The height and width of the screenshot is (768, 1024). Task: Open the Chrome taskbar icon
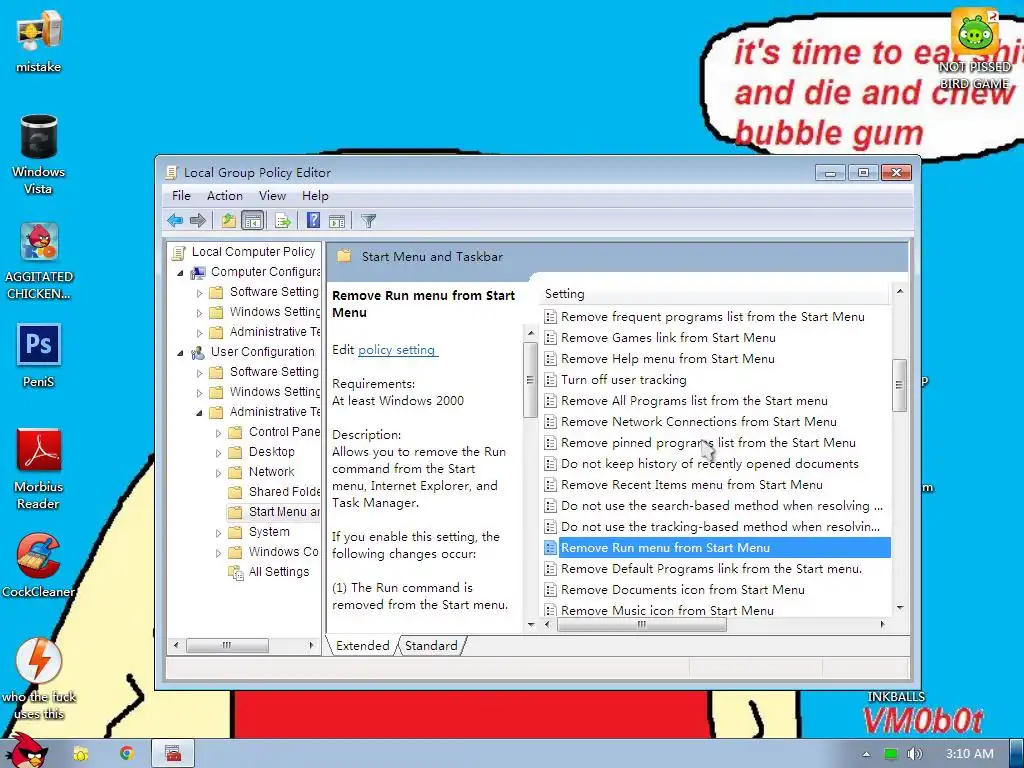tap(127, 754)
